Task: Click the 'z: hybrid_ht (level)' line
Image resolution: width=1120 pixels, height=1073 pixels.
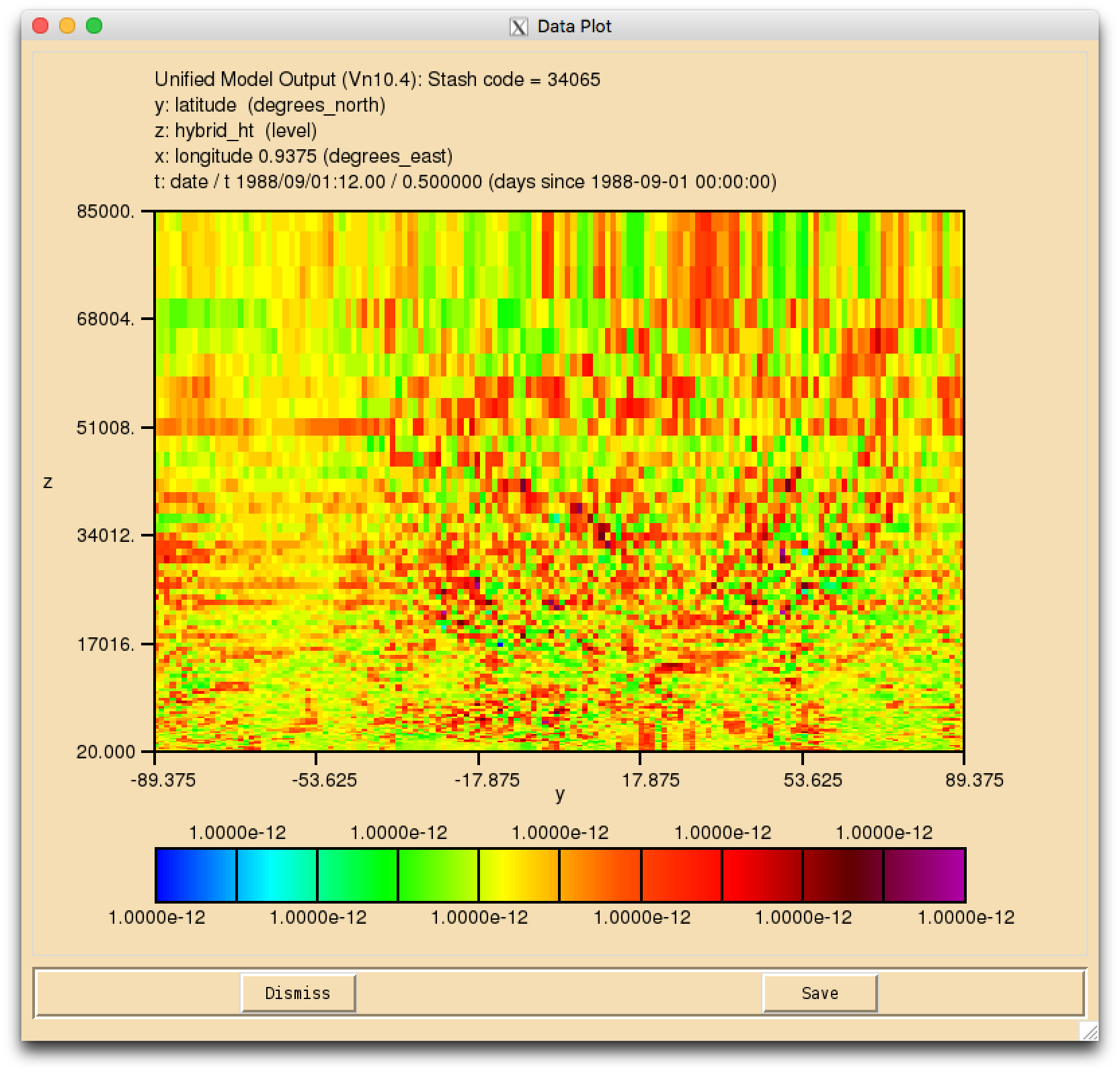Action: 236,130
